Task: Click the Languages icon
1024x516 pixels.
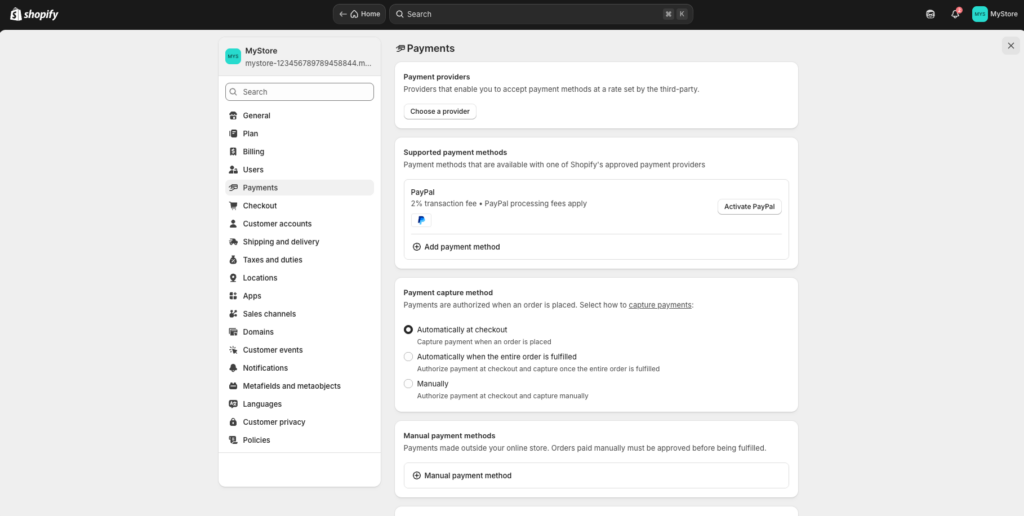Action: click(233, 404)
